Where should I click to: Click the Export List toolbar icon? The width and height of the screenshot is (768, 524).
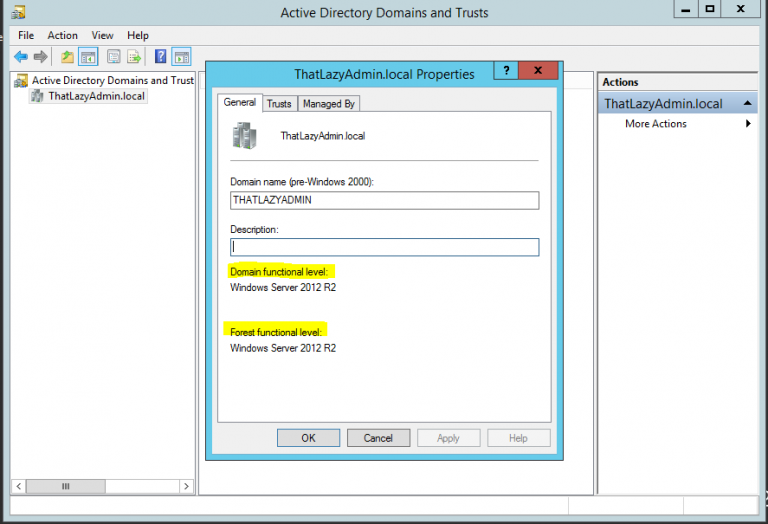click(x=134, y=57)
